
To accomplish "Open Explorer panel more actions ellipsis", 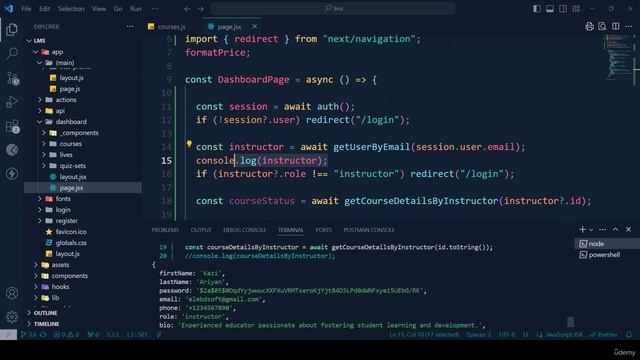I will click(130, 27).
